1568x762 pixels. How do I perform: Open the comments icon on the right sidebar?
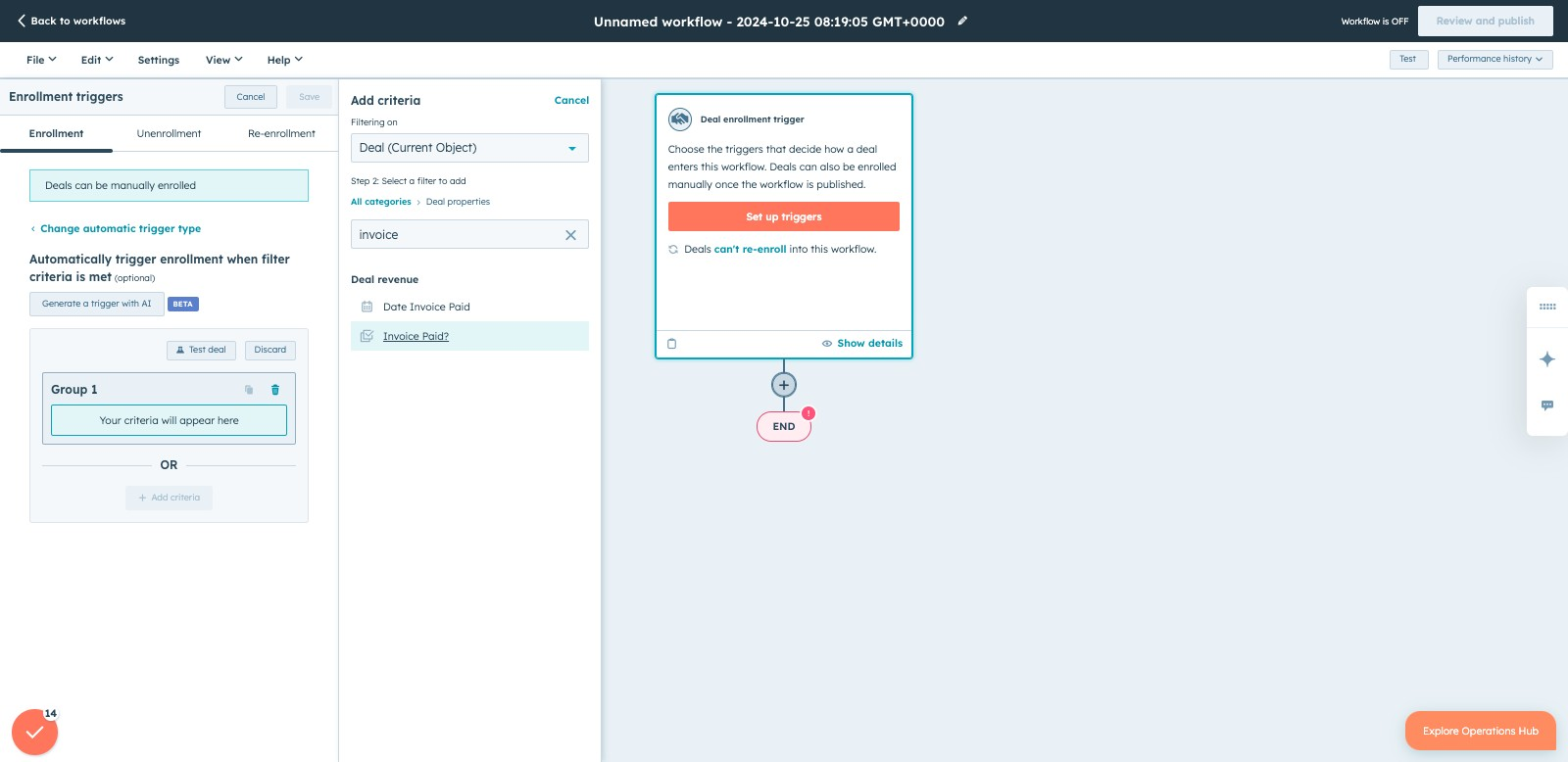coord(1547,405)
